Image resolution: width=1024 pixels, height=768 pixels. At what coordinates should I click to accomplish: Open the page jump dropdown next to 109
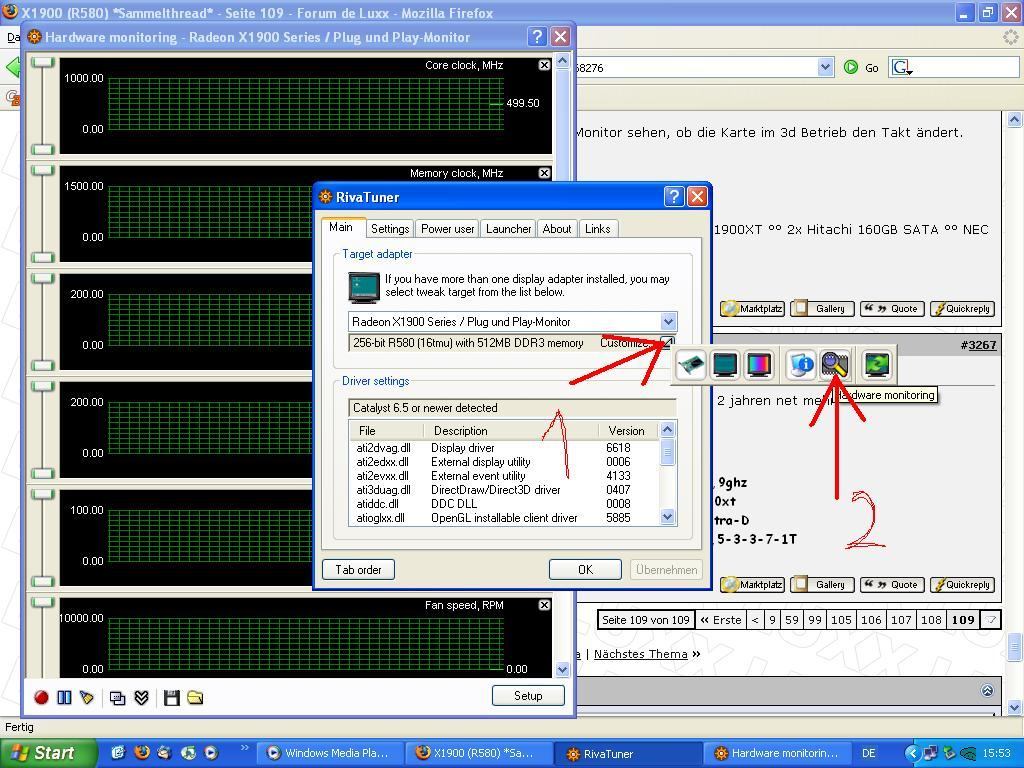991,620
